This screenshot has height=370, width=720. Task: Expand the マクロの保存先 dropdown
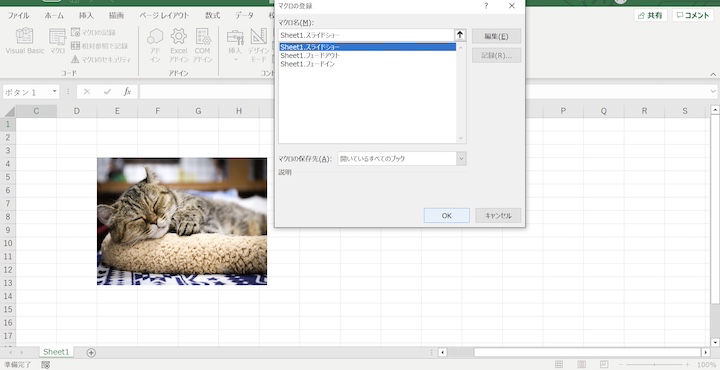tap(461, 159)
